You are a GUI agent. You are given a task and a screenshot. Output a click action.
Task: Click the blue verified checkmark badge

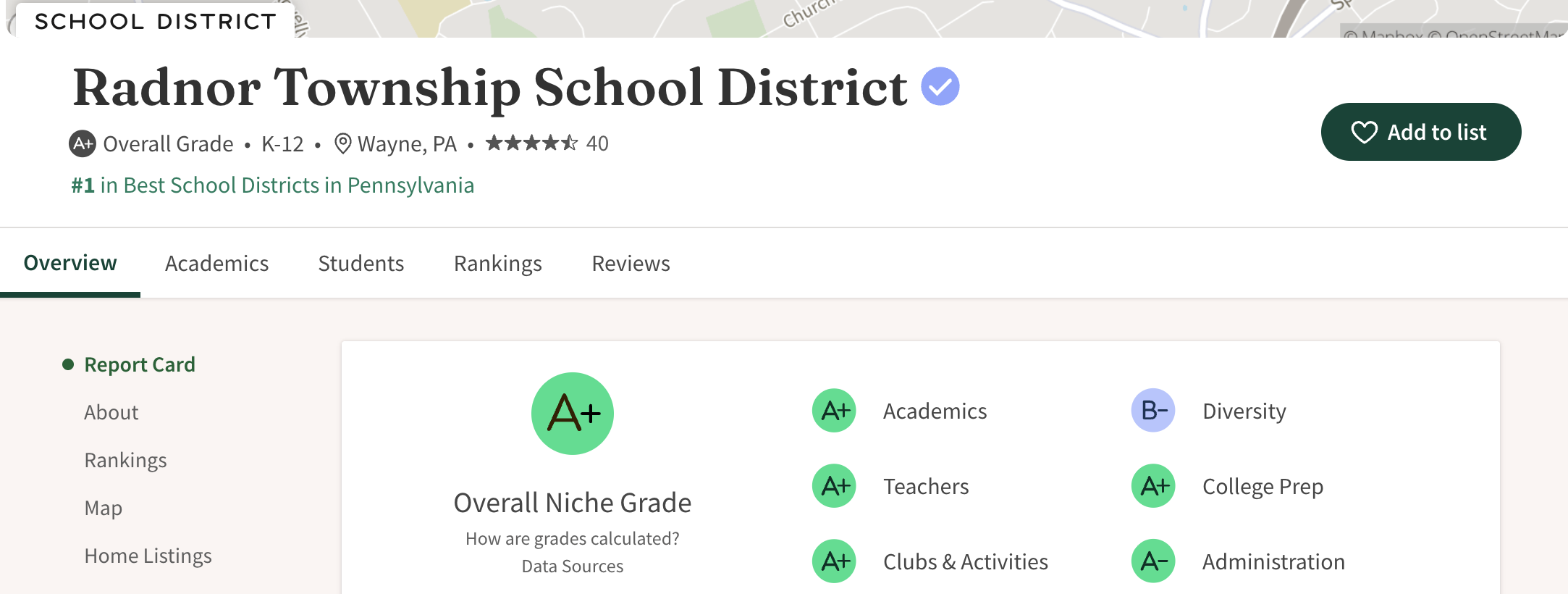point(940,86)
